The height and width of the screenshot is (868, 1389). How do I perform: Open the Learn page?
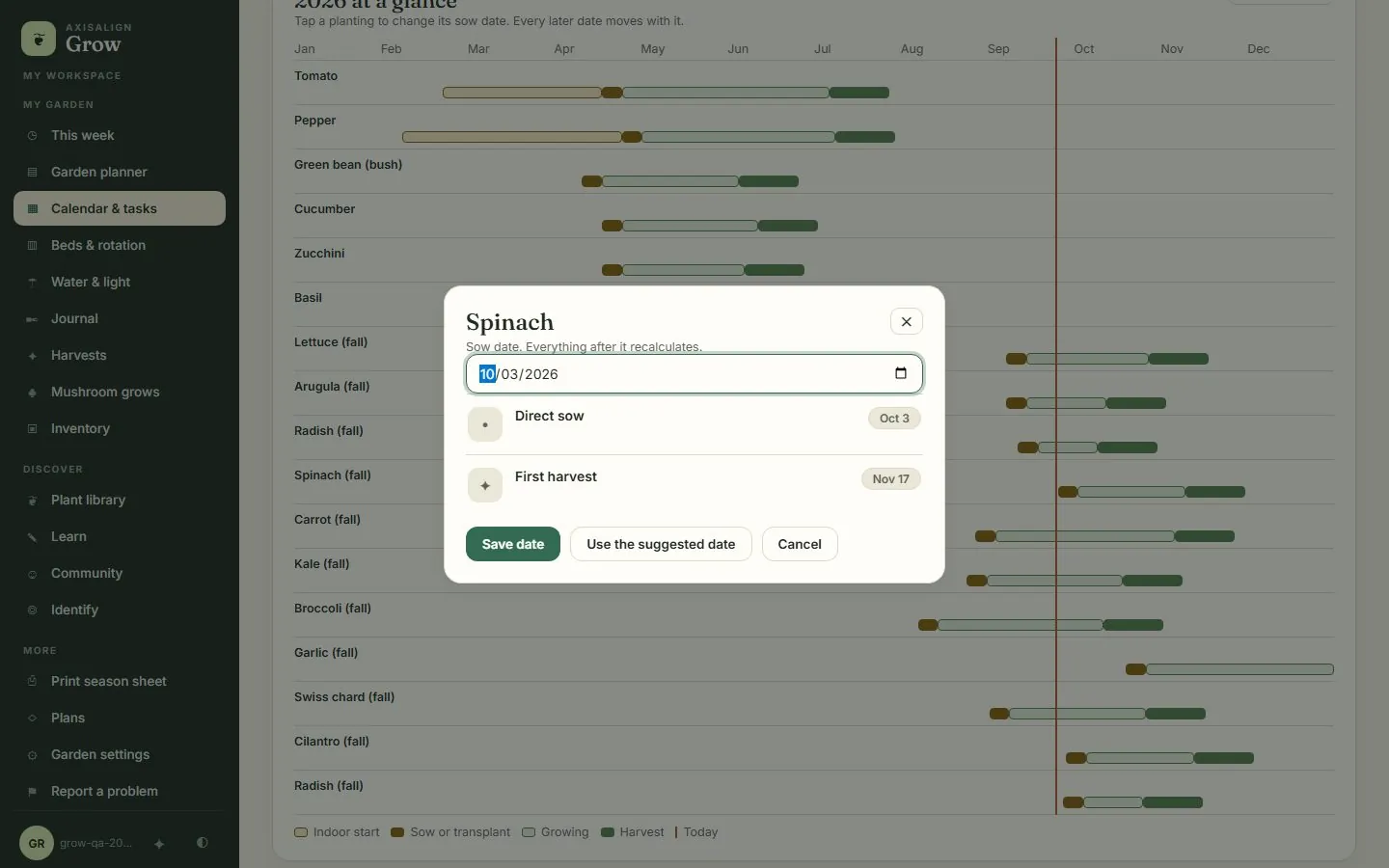point(120,536)
